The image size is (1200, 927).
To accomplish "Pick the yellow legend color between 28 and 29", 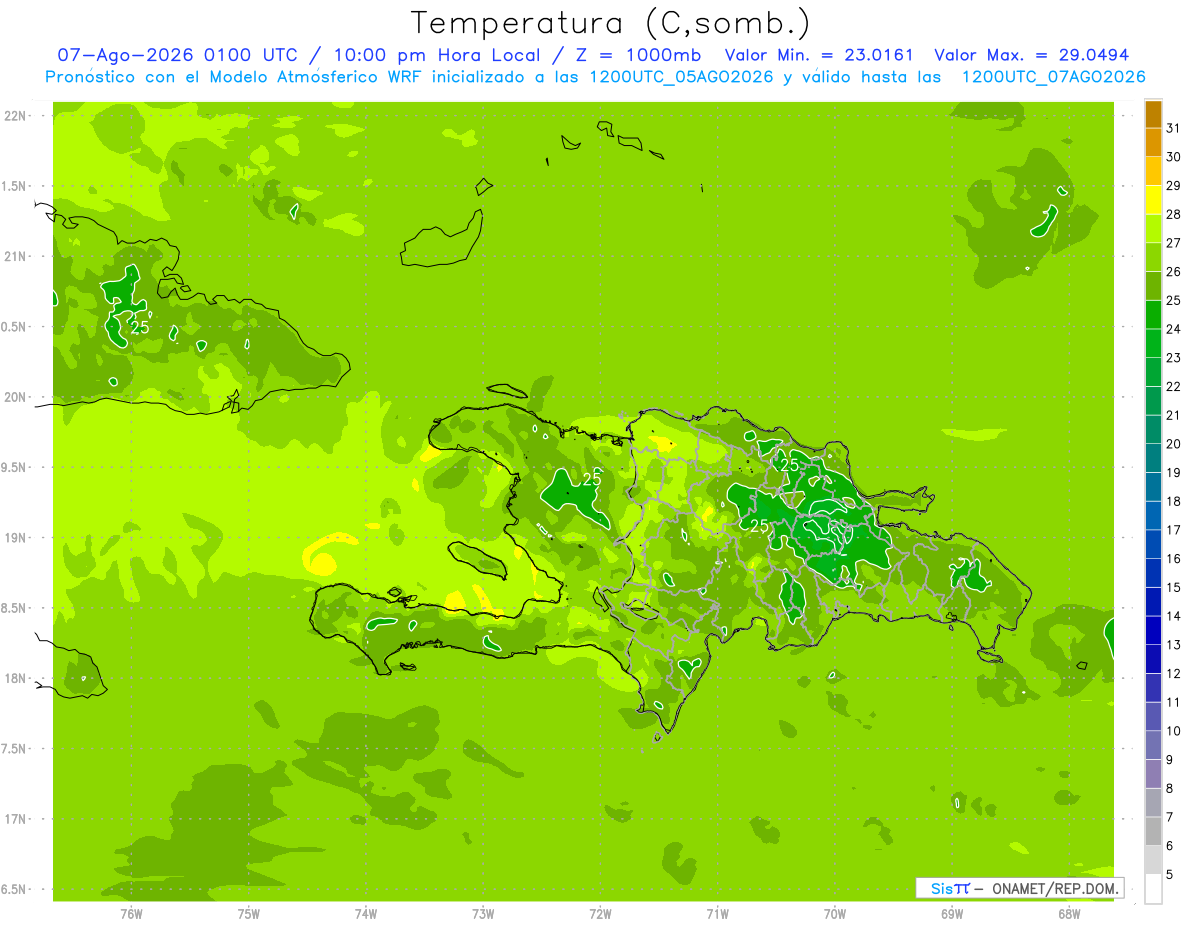I will tap(1153, 200).
